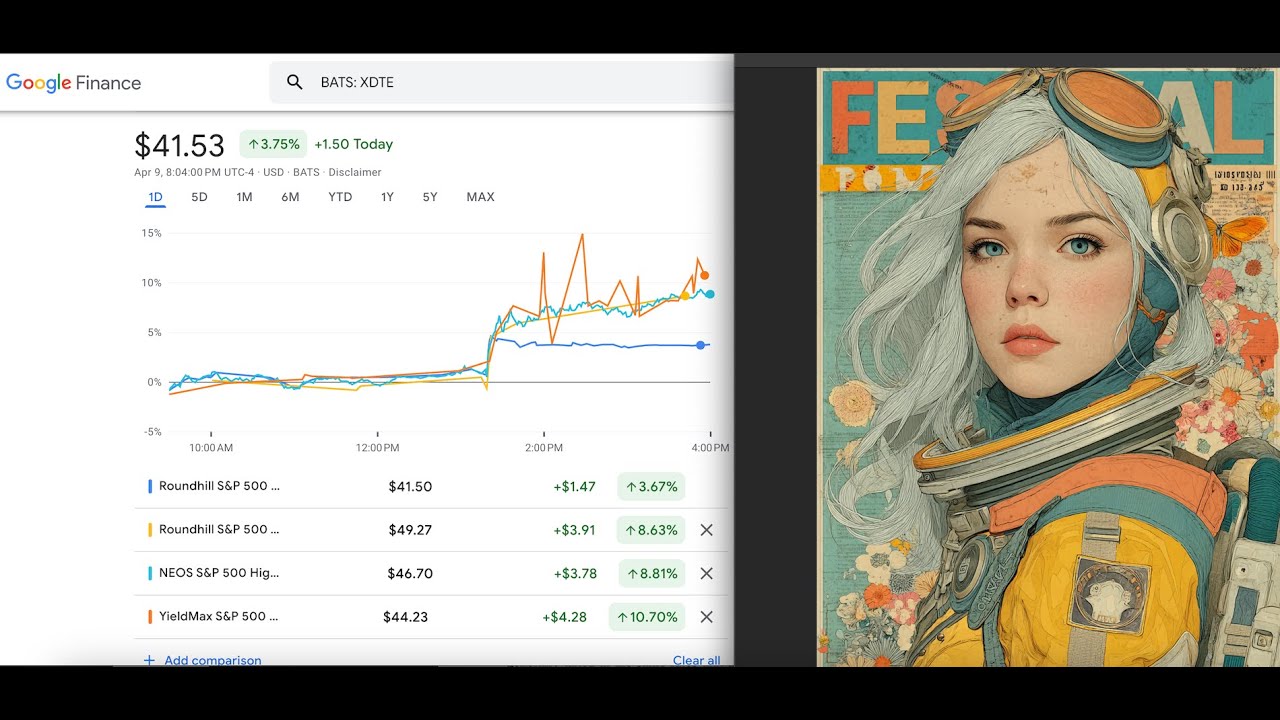Image resolution: width=1280 pixels, height=720 pixels.
Task: Open the Roundhill S&P 500 $41.50 row
Action: [430, 487]
